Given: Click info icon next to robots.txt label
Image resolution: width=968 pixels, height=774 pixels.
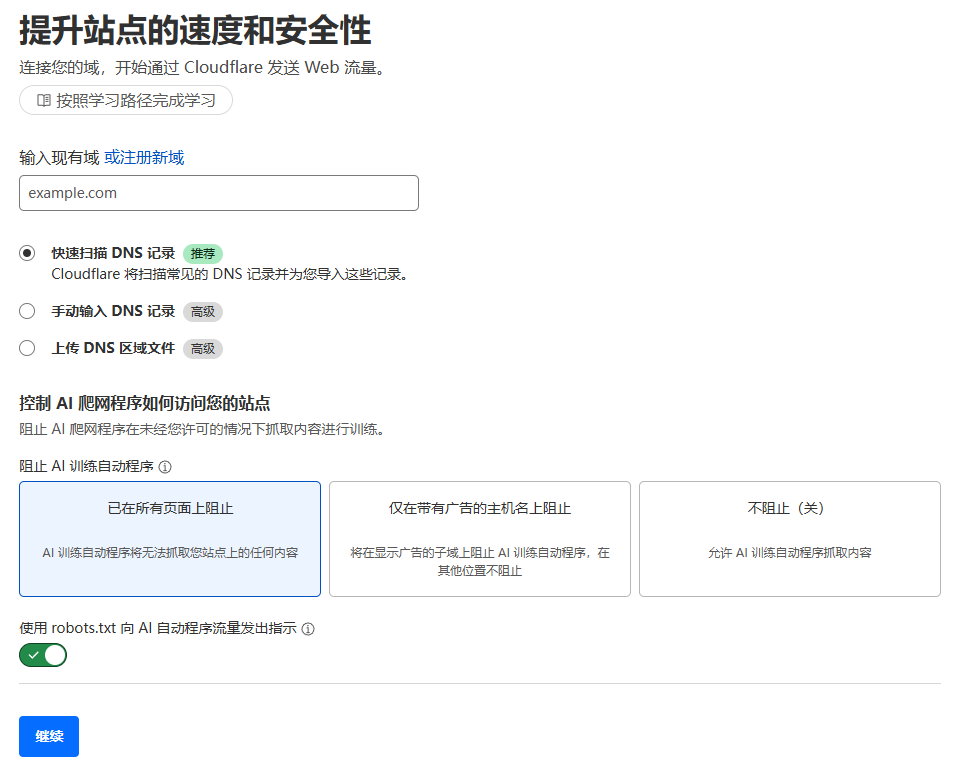Looking at the screenshot, I should (x=308, y=629).
